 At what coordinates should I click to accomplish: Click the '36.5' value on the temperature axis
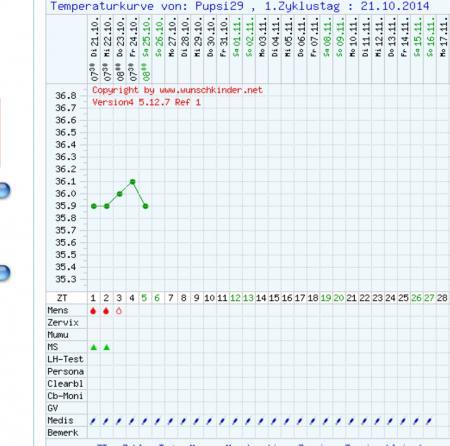66,133
